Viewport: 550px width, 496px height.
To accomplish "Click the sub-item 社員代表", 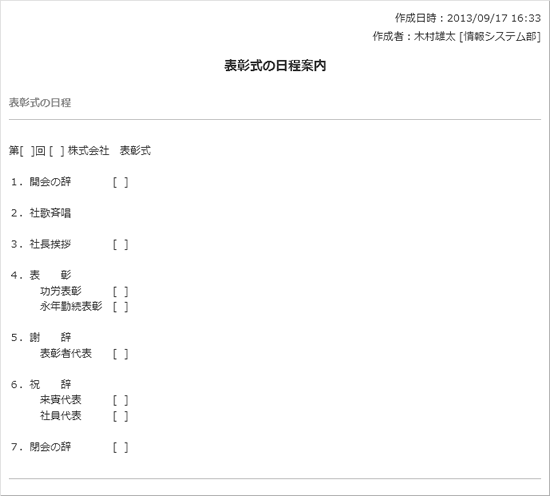I will (x=61, y=416).
